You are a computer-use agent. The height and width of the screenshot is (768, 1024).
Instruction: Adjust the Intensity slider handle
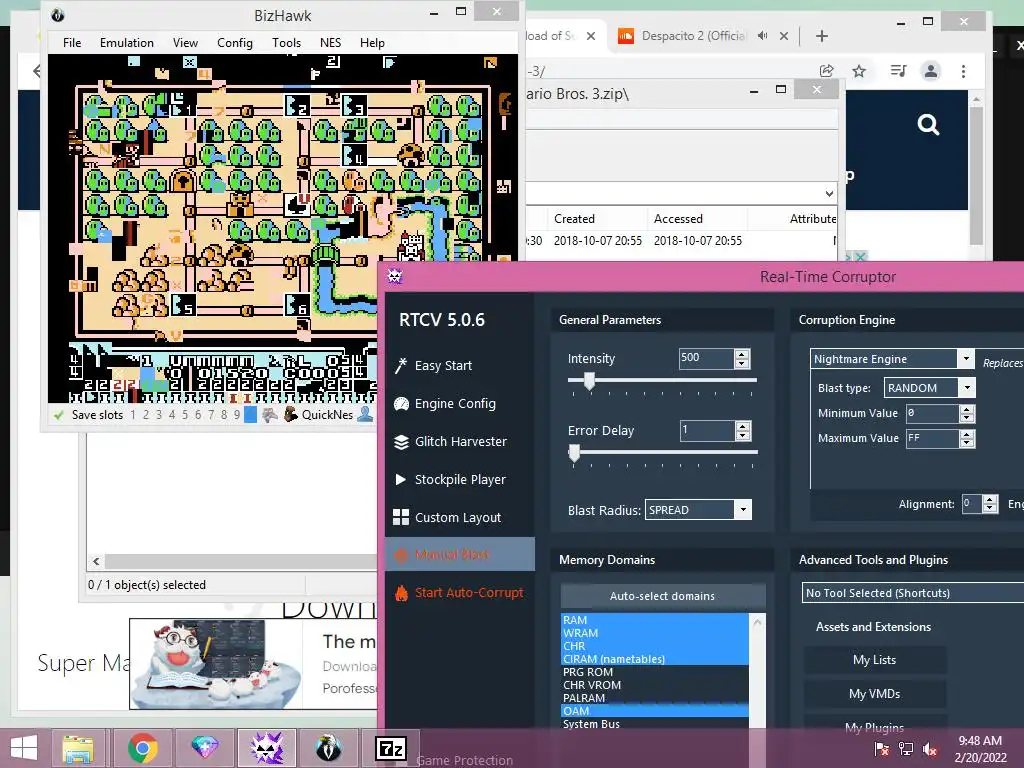click(589, 380)
